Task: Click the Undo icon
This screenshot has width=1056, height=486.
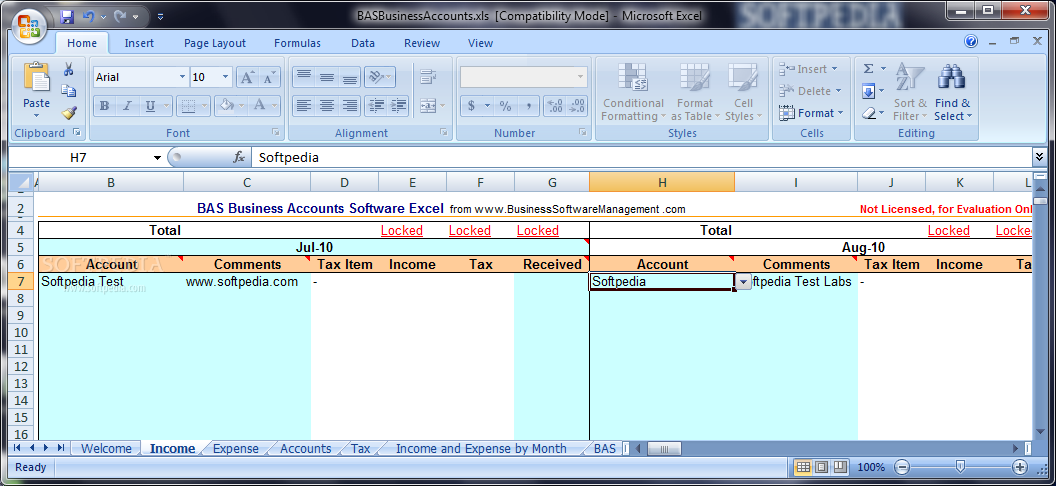Action: click(x=88, y=15)
